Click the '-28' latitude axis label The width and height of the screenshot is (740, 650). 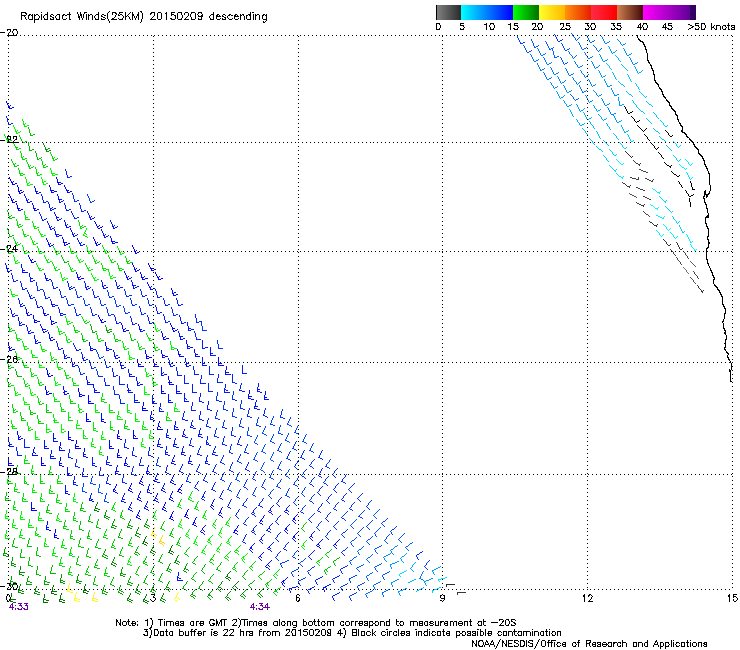(9, 472)
